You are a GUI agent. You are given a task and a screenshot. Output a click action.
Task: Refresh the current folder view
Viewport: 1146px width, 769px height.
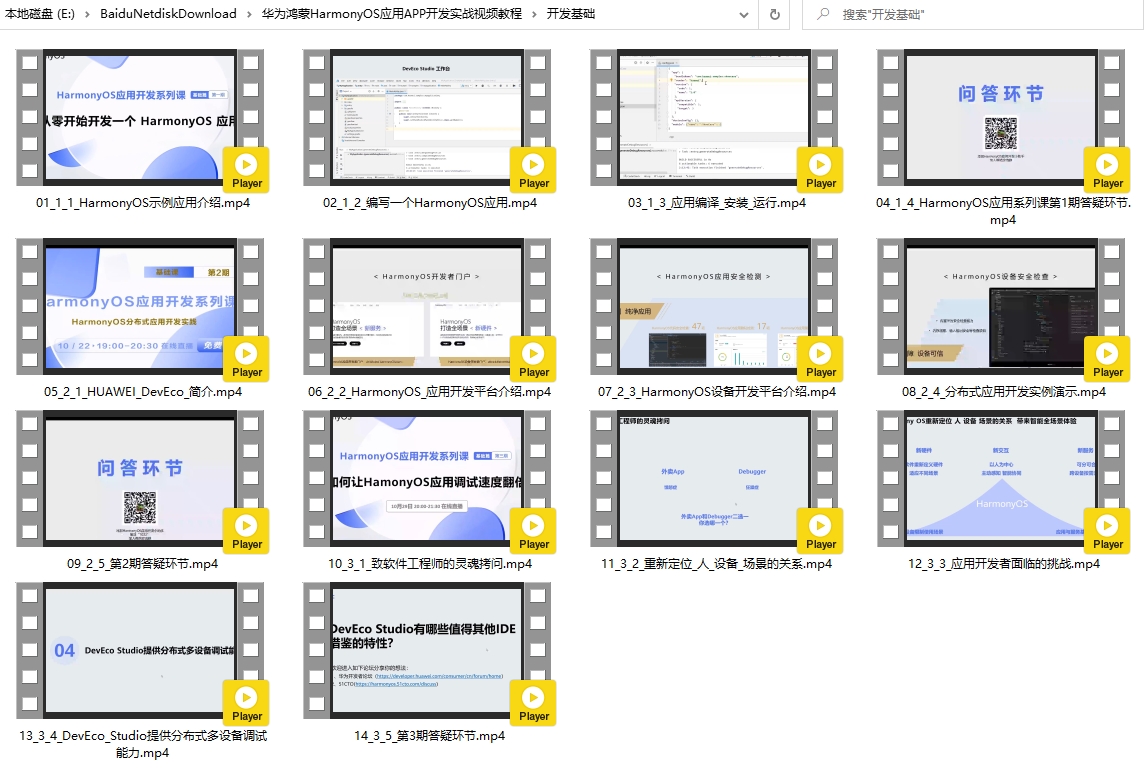pos(774,14)
